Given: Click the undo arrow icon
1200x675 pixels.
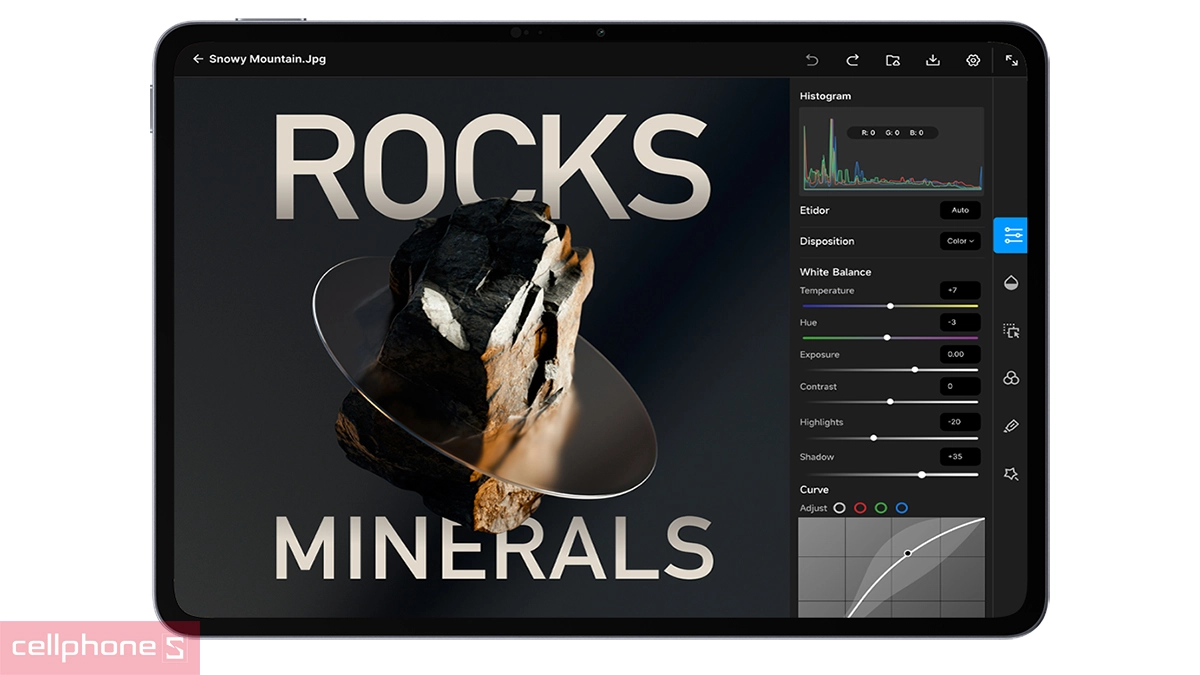Looking at the screenshot, I should click(812, 60).
